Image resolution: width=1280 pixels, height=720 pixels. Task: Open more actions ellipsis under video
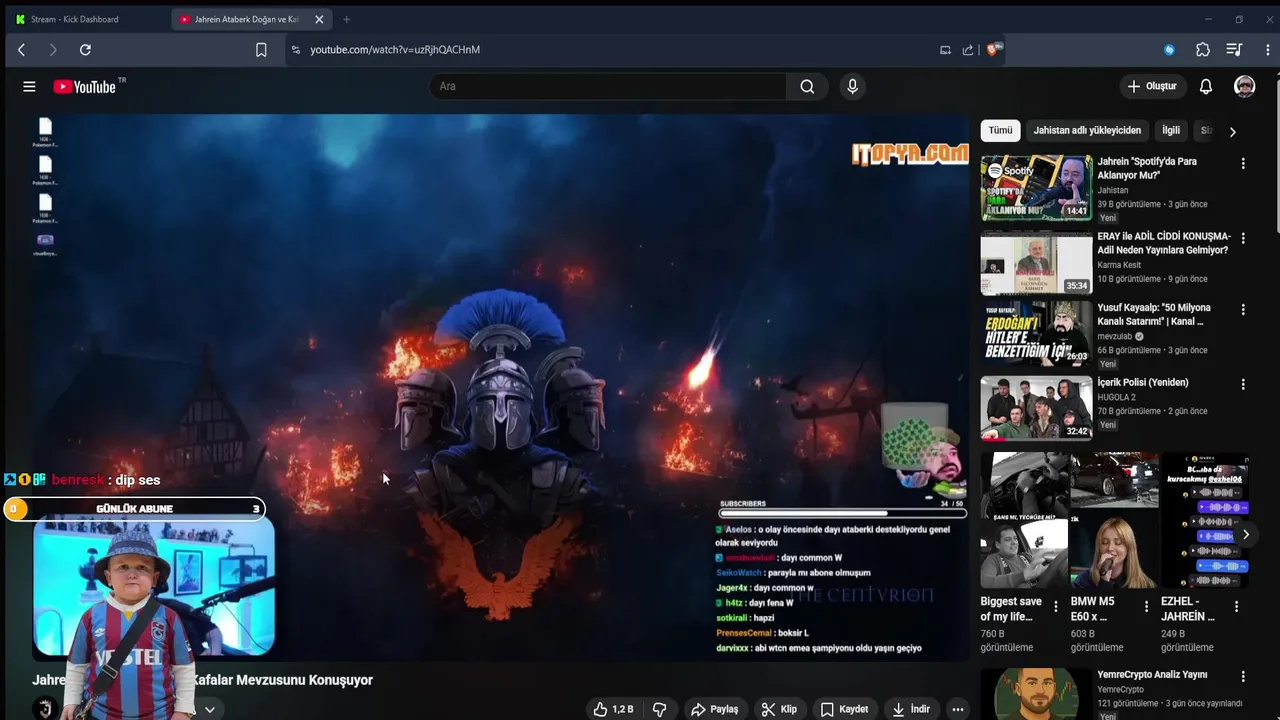(x=958, y=709)
